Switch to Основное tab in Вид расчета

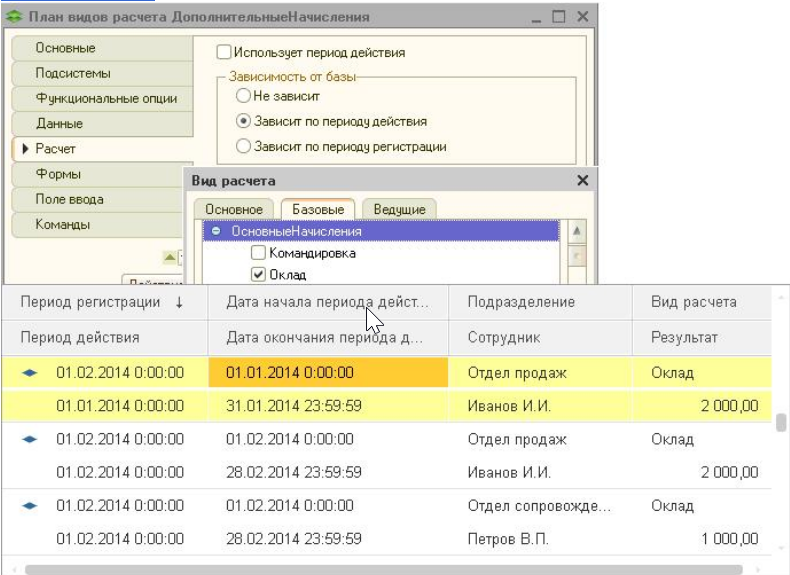234,209
